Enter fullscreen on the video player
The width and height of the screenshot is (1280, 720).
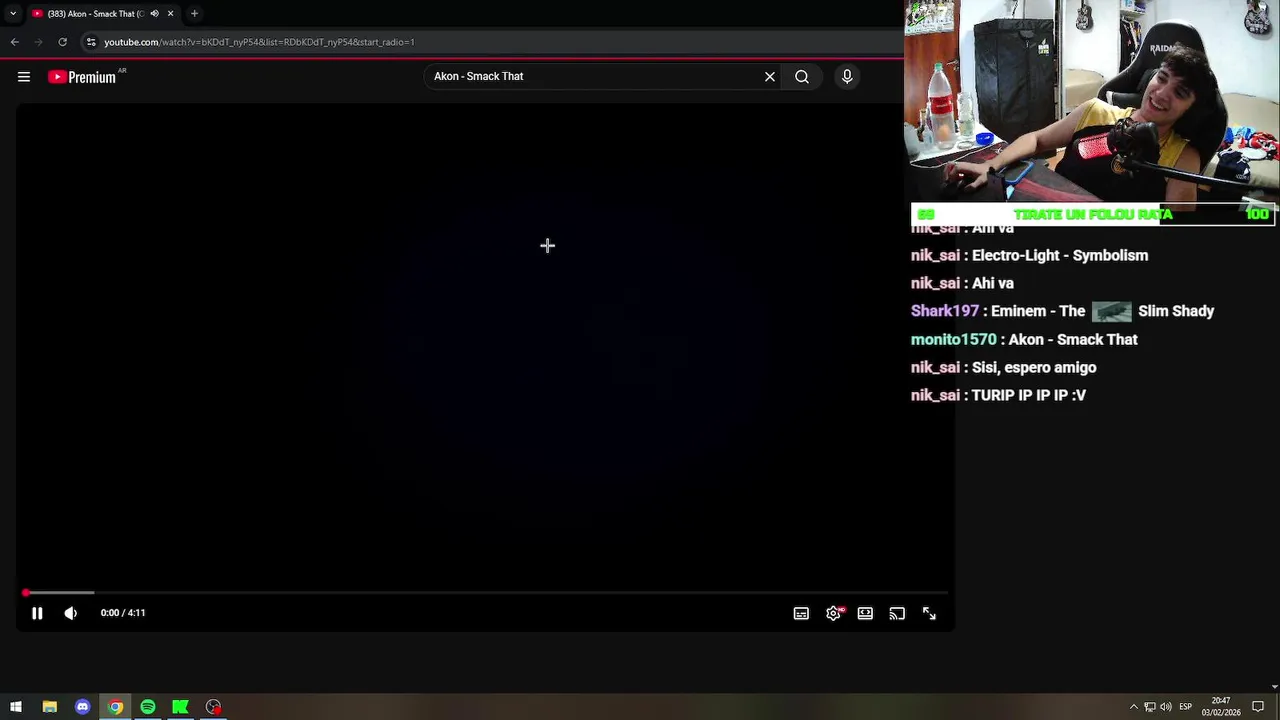929,614
